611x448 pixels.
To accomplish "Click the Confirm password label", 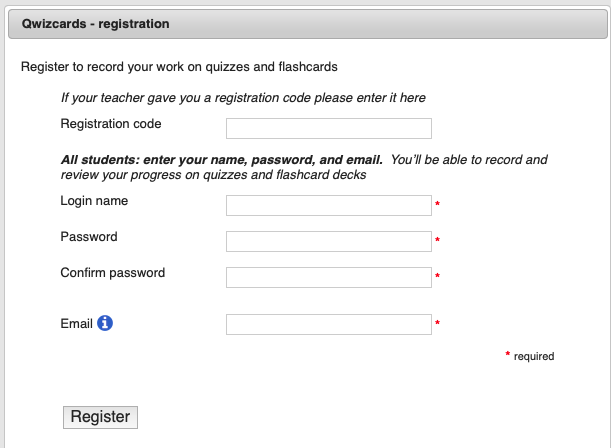I will pyautogui.click(x=113, y=273).
